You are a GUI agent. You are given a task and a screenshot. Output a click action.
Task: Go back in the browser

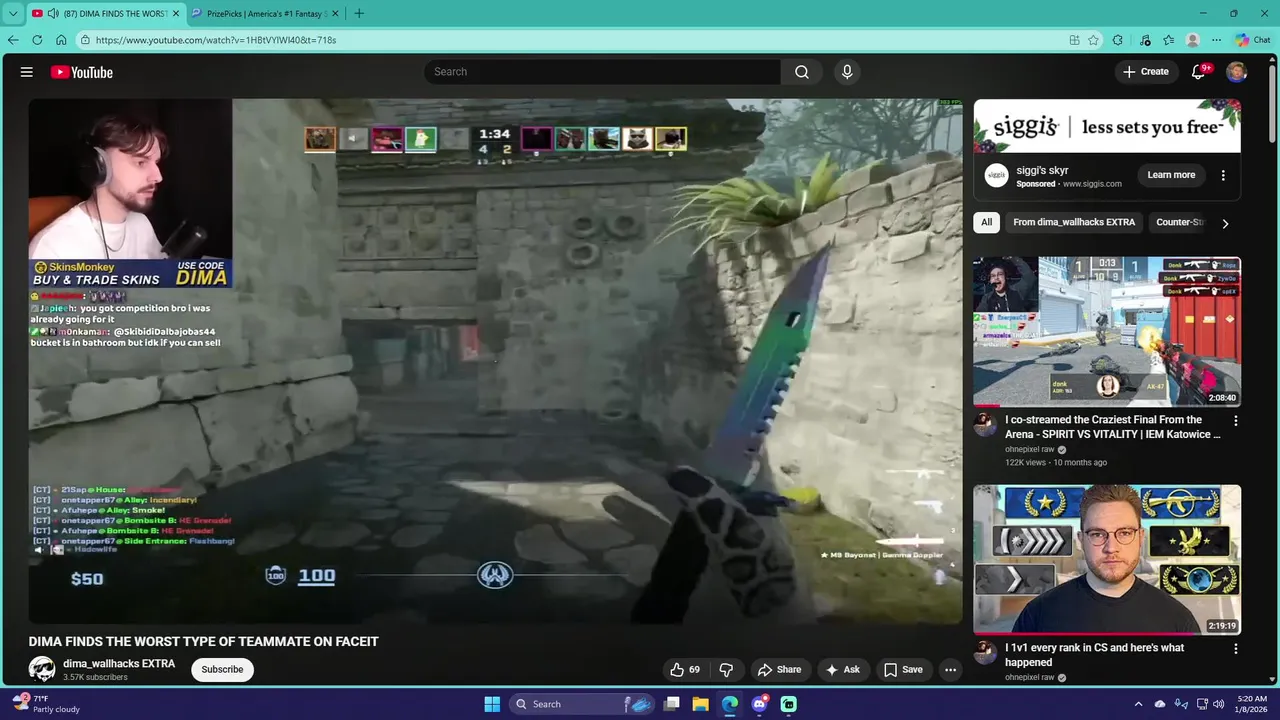pos(13,40)
